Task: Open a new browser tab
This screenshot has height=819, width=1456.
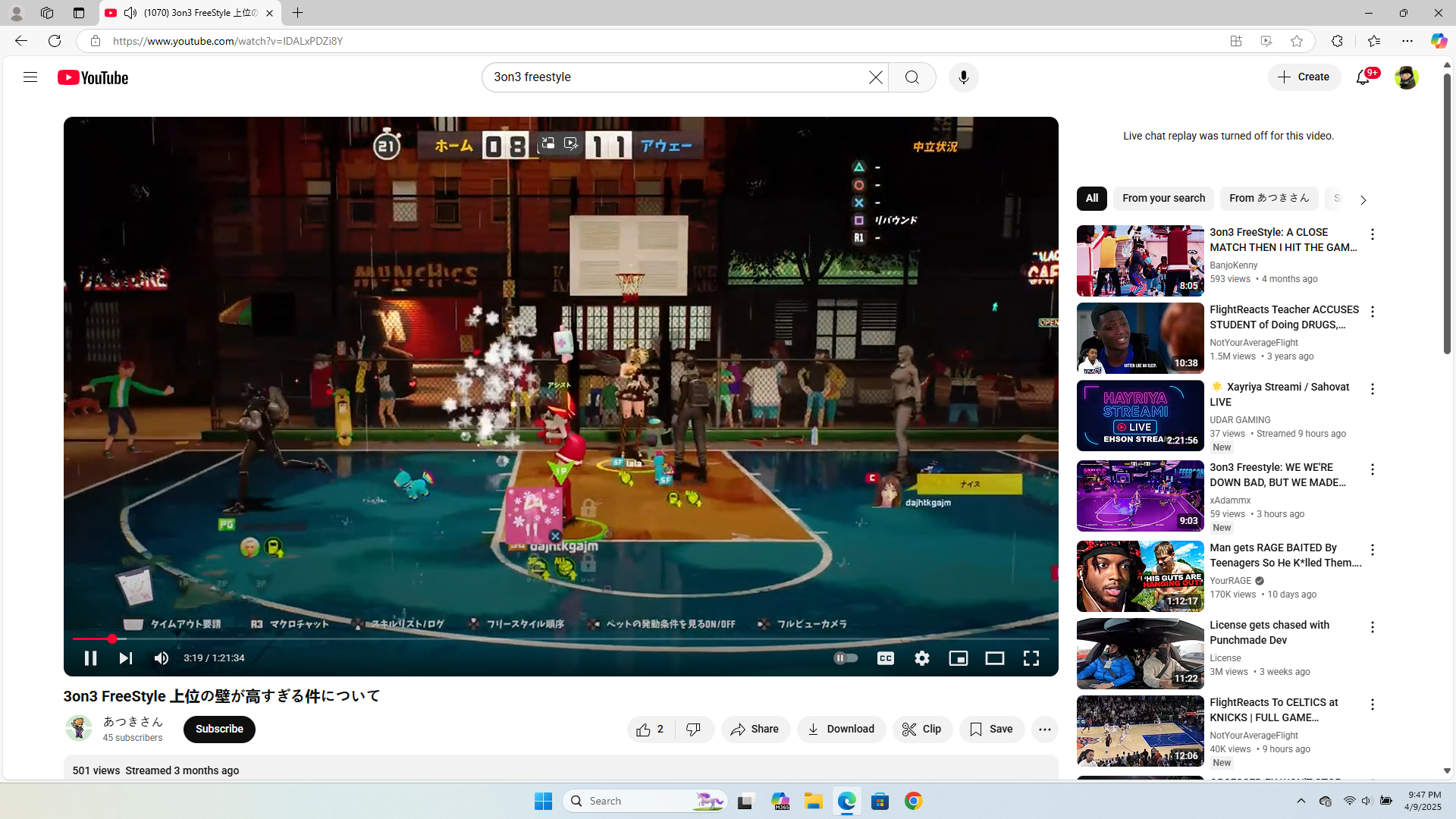Action: (x=298, y=13)
